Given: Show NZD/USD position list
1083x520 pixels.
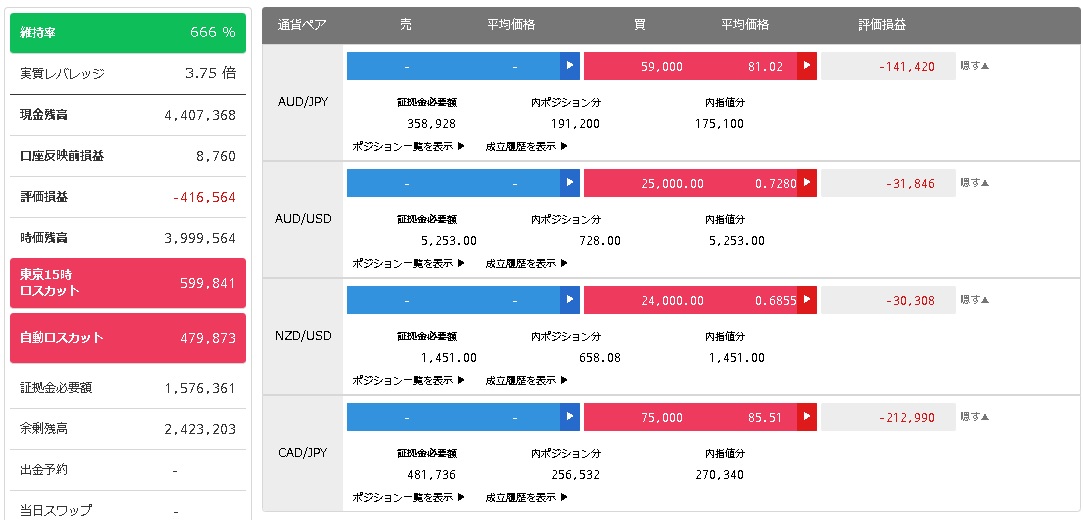Looking at the screenshot, I should tap(408, 381).
